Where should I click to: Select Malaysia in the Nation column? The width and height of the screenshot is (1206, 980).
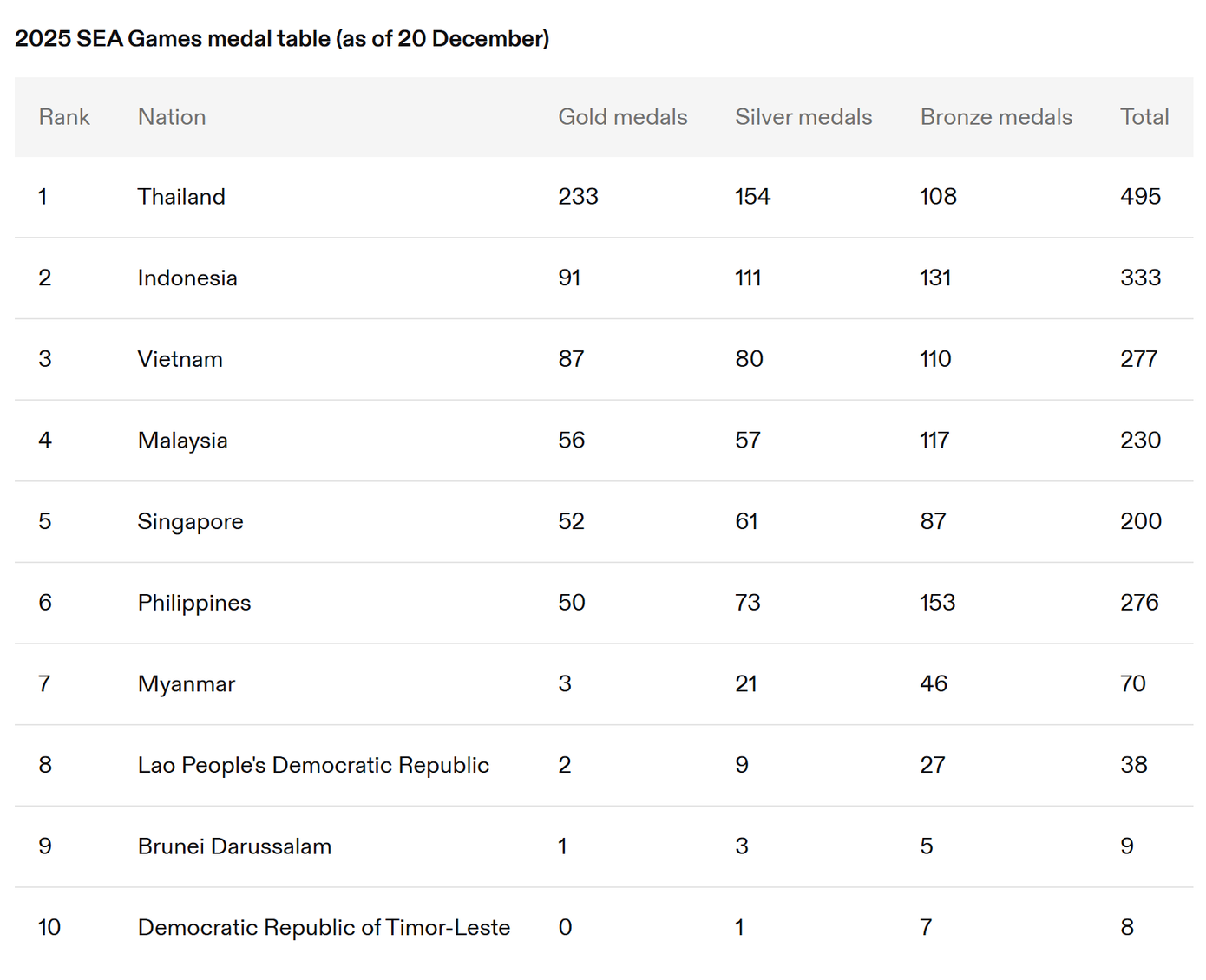[182, 441]
